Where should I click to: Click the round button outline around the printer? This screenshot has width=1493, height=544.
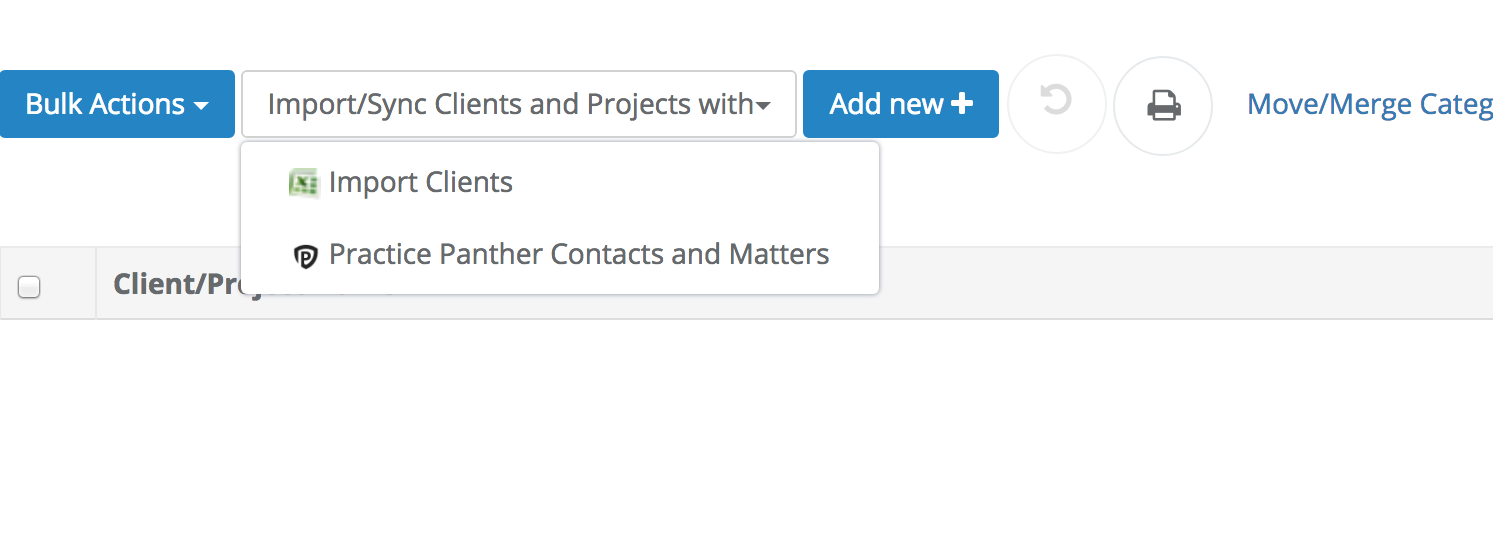coord(1163,105)
